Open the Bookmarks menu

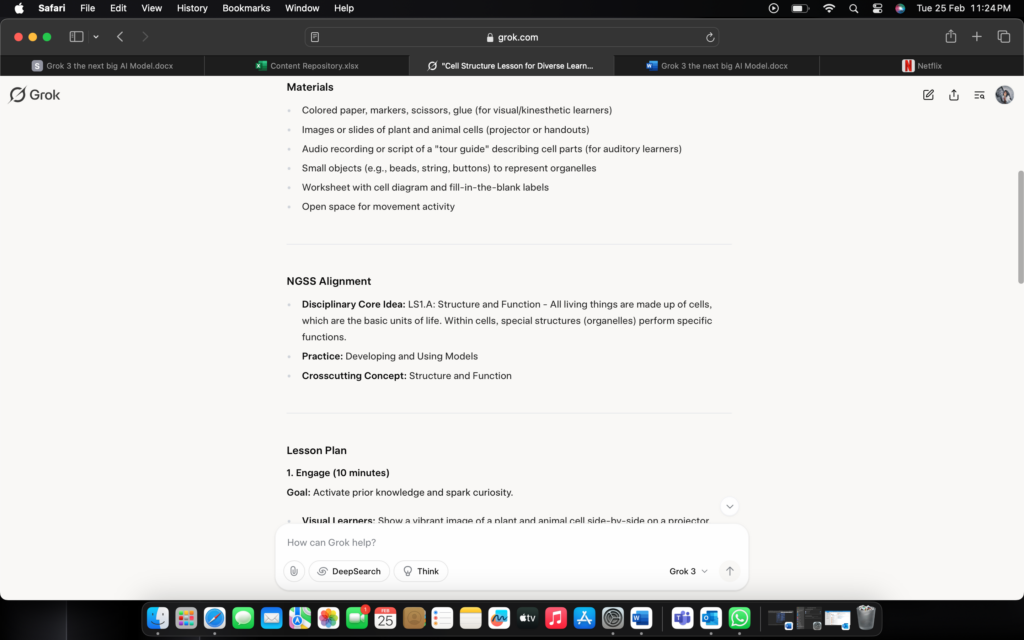click(x=246, y=8)
